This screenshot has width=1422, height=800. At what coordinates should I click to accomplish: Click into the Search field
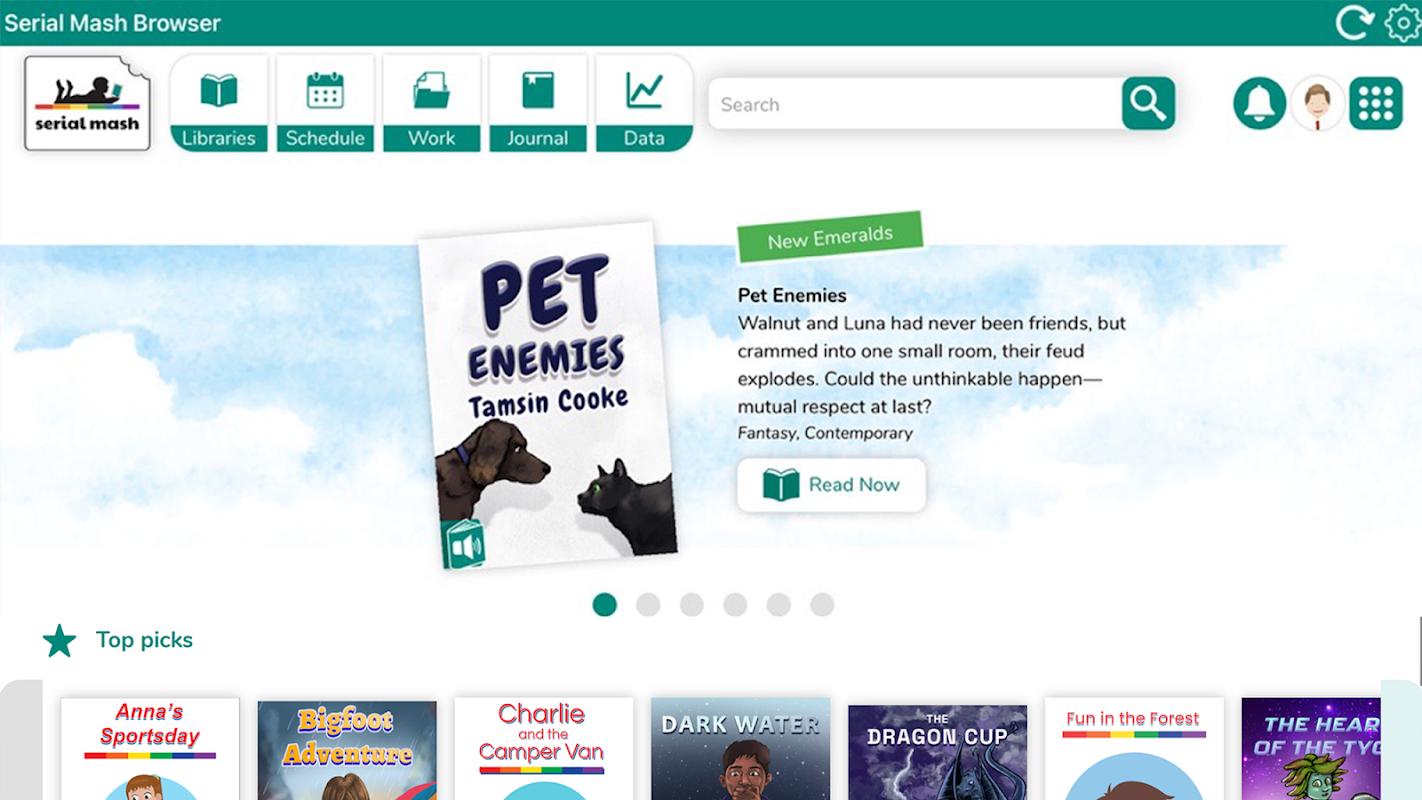tap(915, 104)
